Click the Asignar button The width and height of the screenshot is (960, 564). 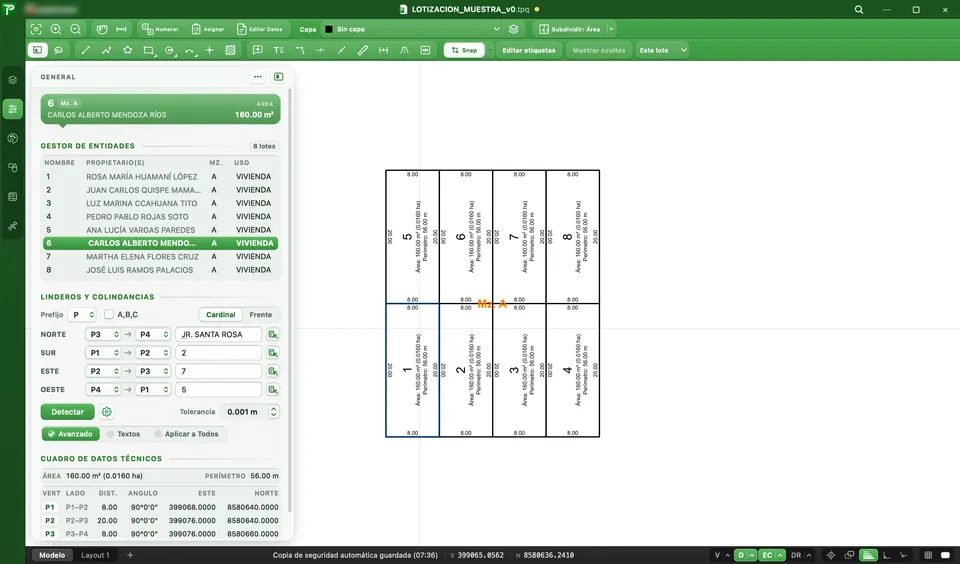pos(208,29)
